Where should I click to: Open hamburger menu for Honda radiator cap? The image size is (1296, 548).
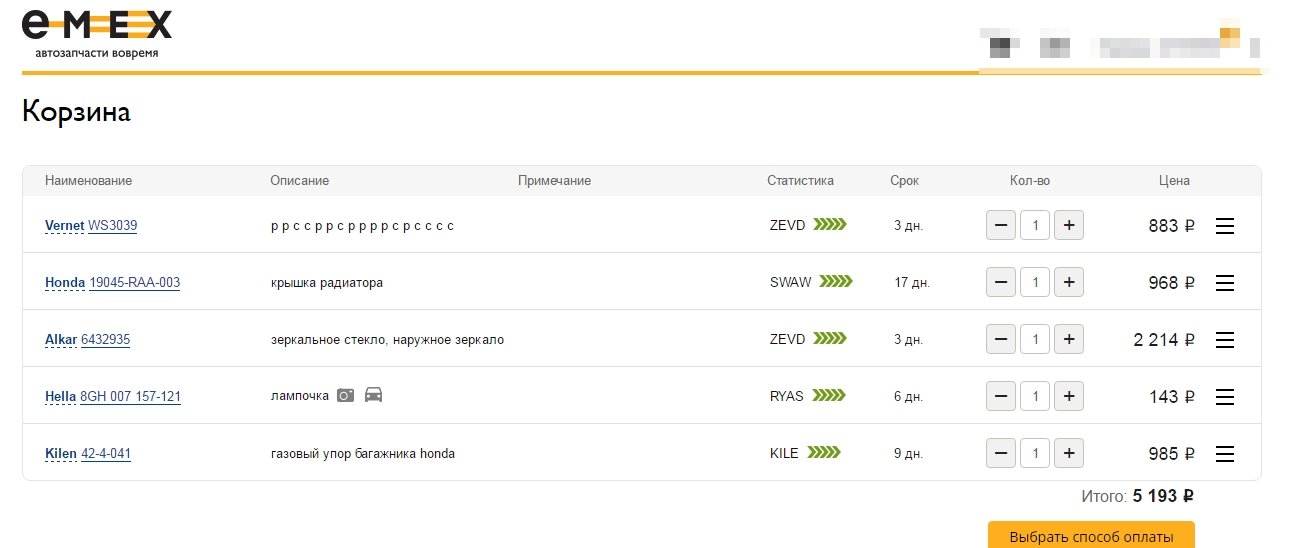coord(1224,283)
